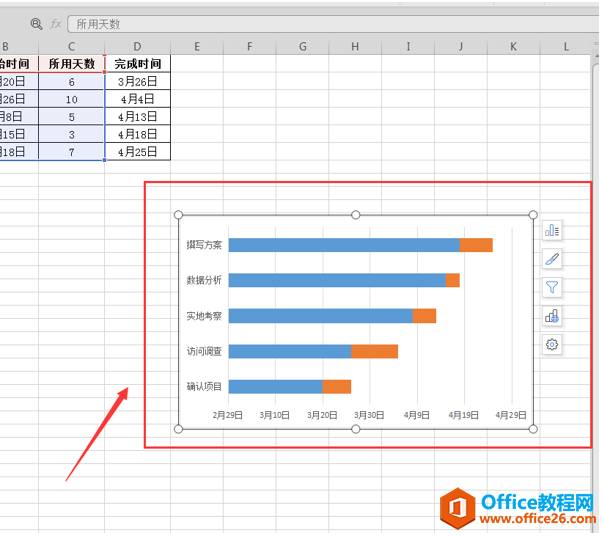Select the cell 4月4日
This screenshot has width=603, height=536.
[138, 100]
